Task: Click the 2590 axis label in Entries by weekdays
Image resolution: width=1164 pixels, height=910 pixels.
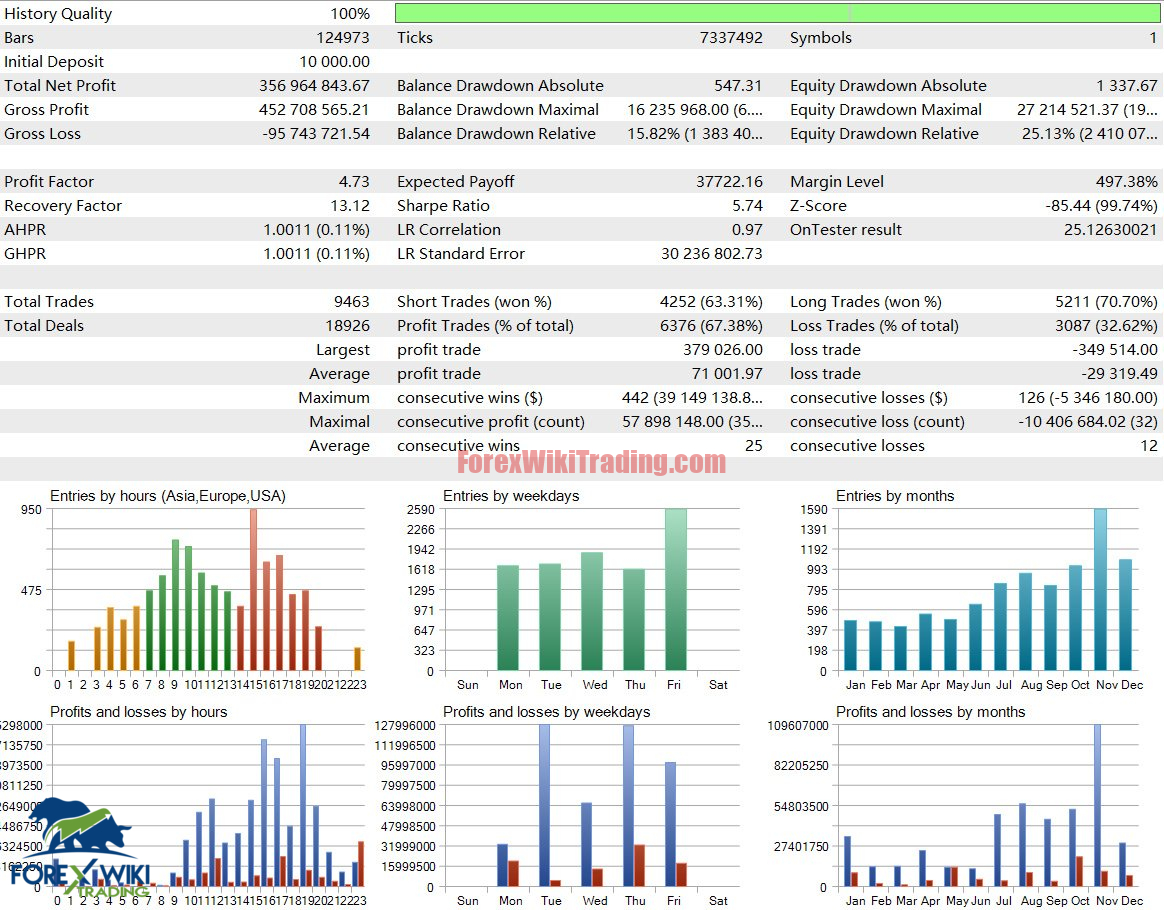Action: pyautogui.click(x=421, y=509)
